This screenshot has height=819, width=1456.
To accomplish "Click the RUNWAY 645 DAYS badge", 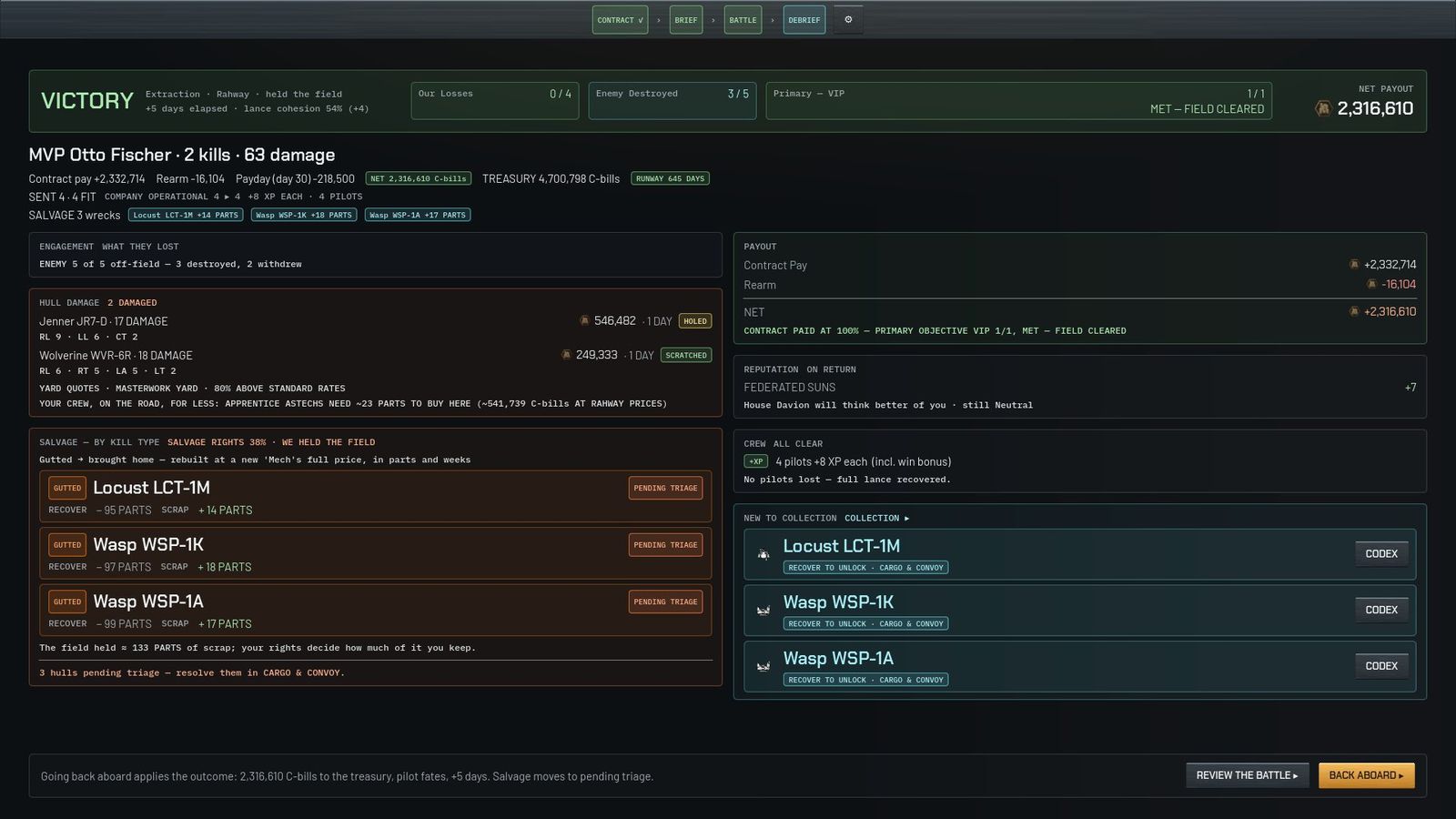I will tap(670, 178).
